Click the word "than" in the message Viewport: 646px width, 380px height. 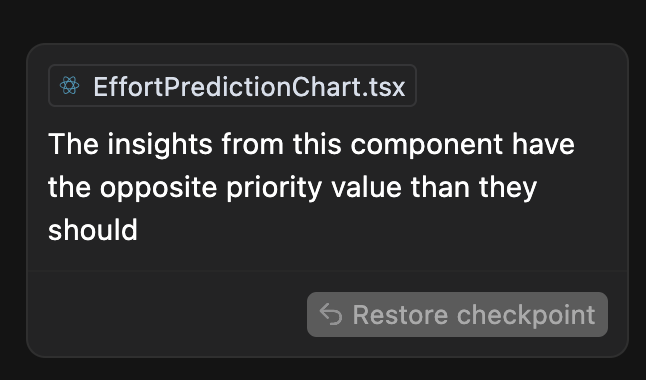(440, 187)
